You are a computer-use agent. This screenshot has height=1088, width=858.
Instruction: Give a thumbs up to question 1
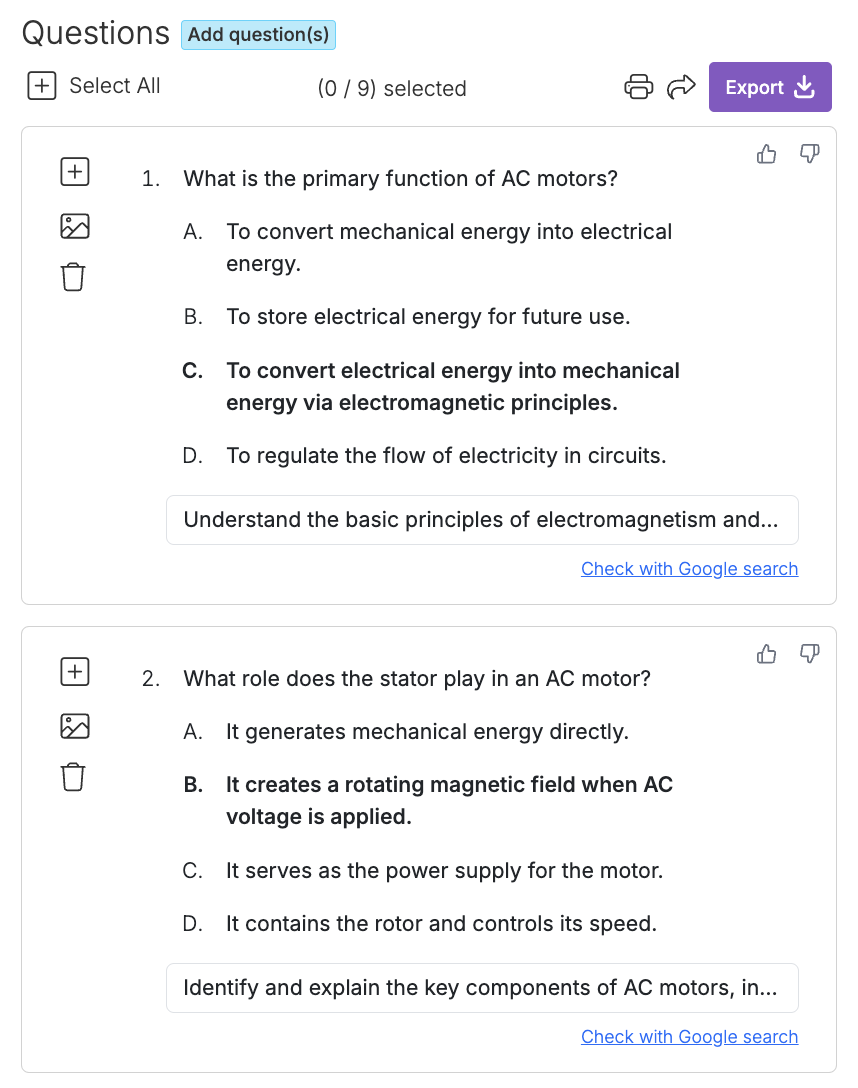pyautogui.click(x=766, y=153)
